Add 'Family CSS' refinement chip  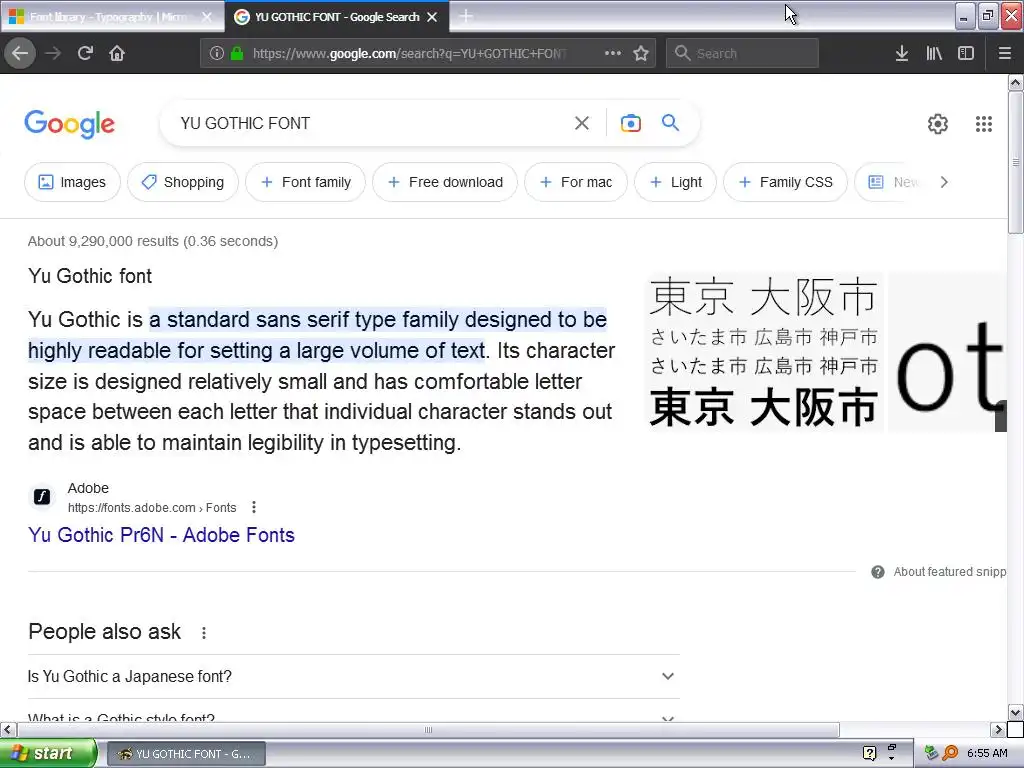(x=786, y=182)
